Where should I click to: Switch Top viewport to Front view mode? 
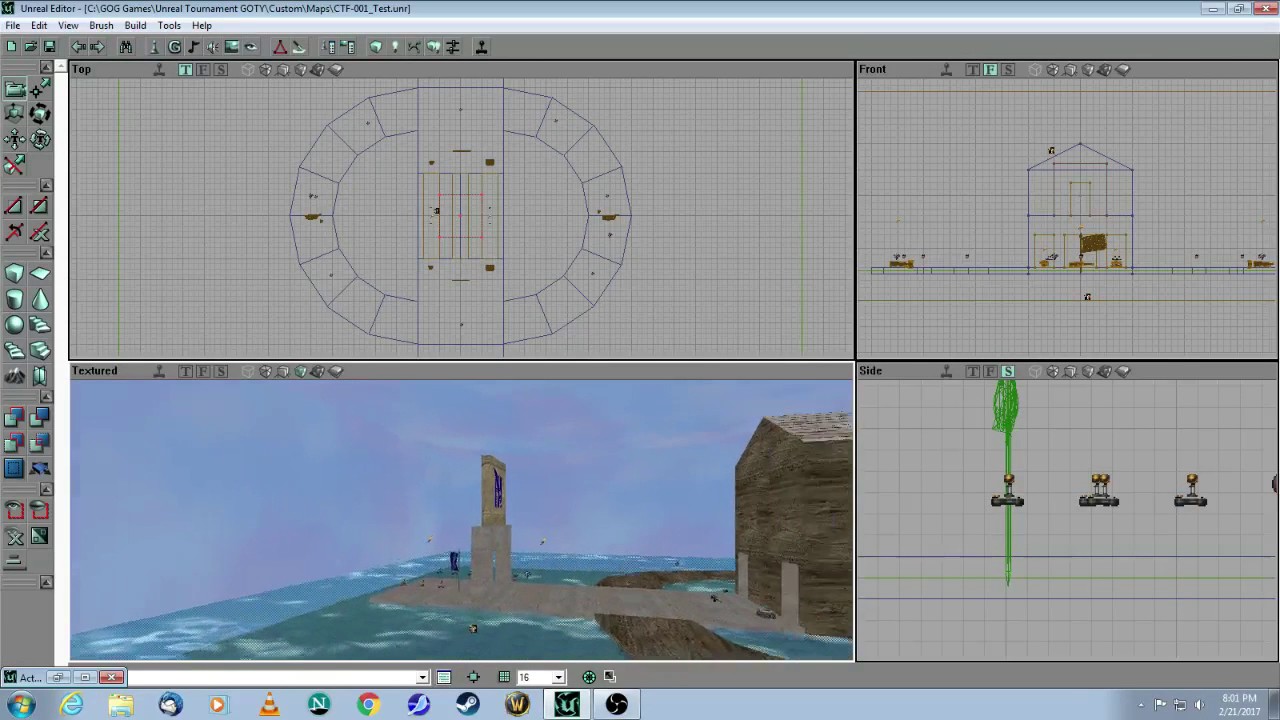(x=203, y=70)
